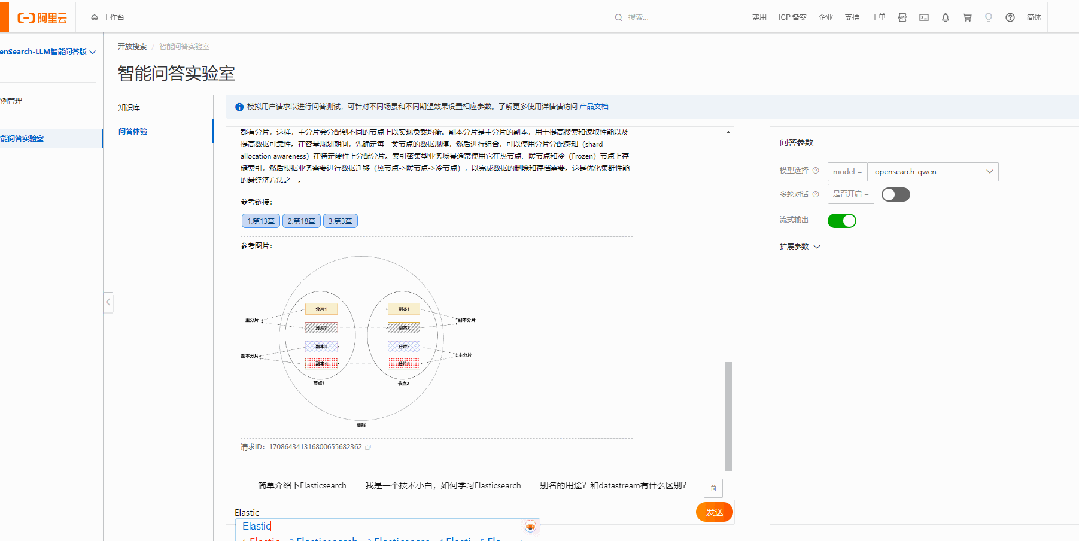Open the top bar icon left of the terminal icon

click(902, 17)
